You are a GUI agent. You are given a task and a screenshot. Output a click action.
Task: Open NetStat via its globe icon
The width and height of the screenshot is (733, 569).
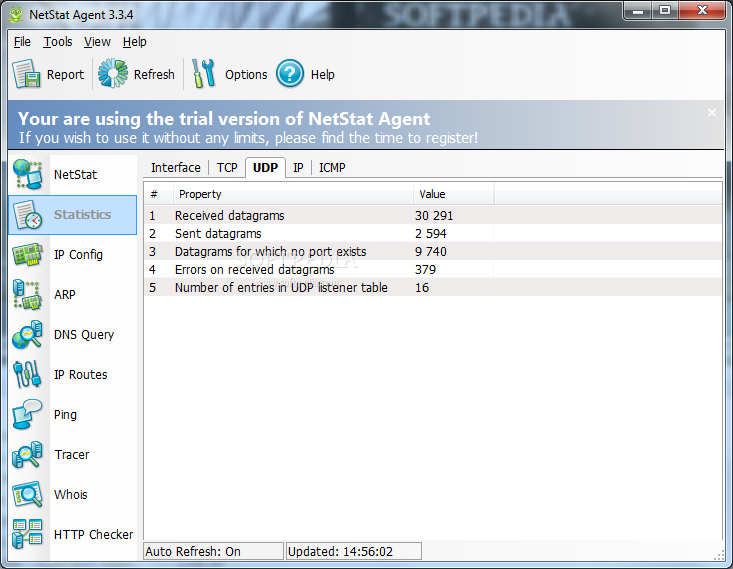click(28, 174)
